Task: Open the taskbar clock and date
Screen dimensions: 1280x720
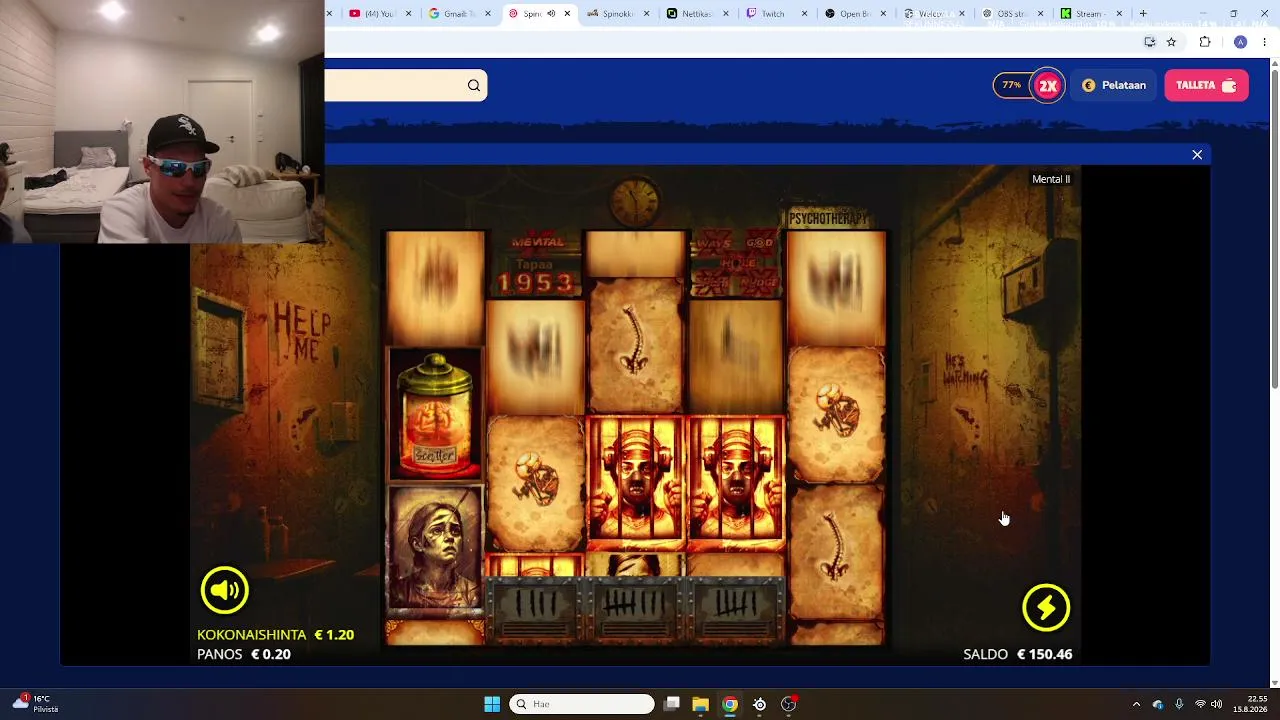Action: (x=1252, y=704)
